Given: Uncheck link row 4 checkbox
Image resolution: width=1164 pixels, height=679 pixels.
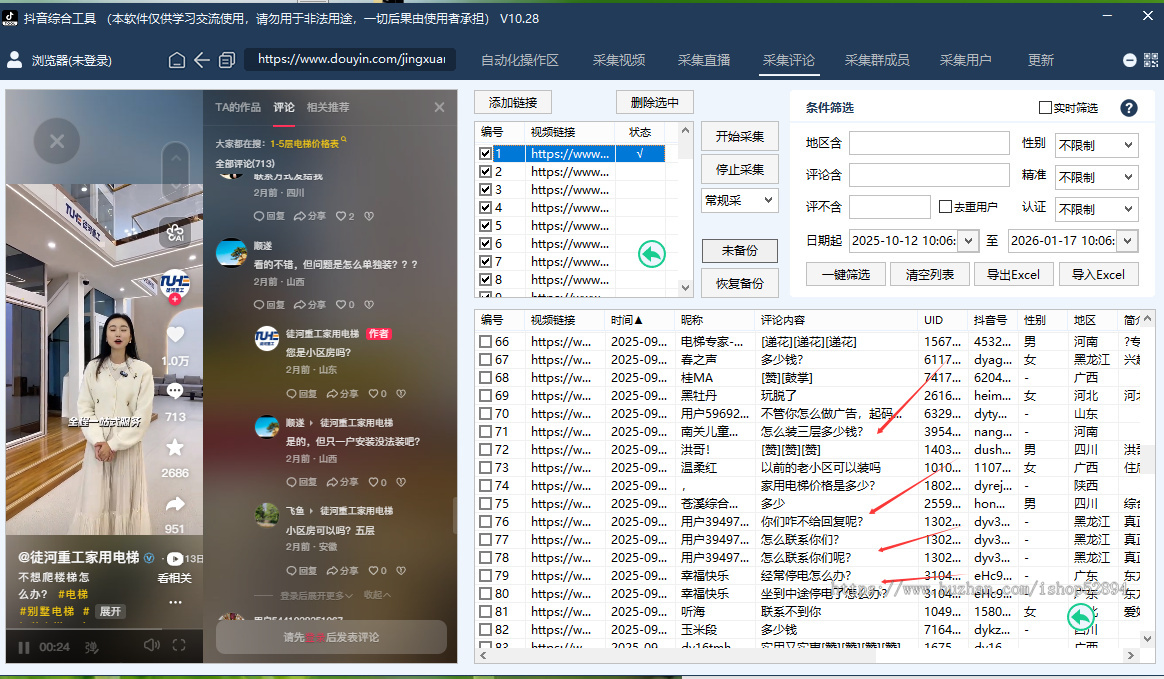Looking at the screenshot, I should point(485,208).
